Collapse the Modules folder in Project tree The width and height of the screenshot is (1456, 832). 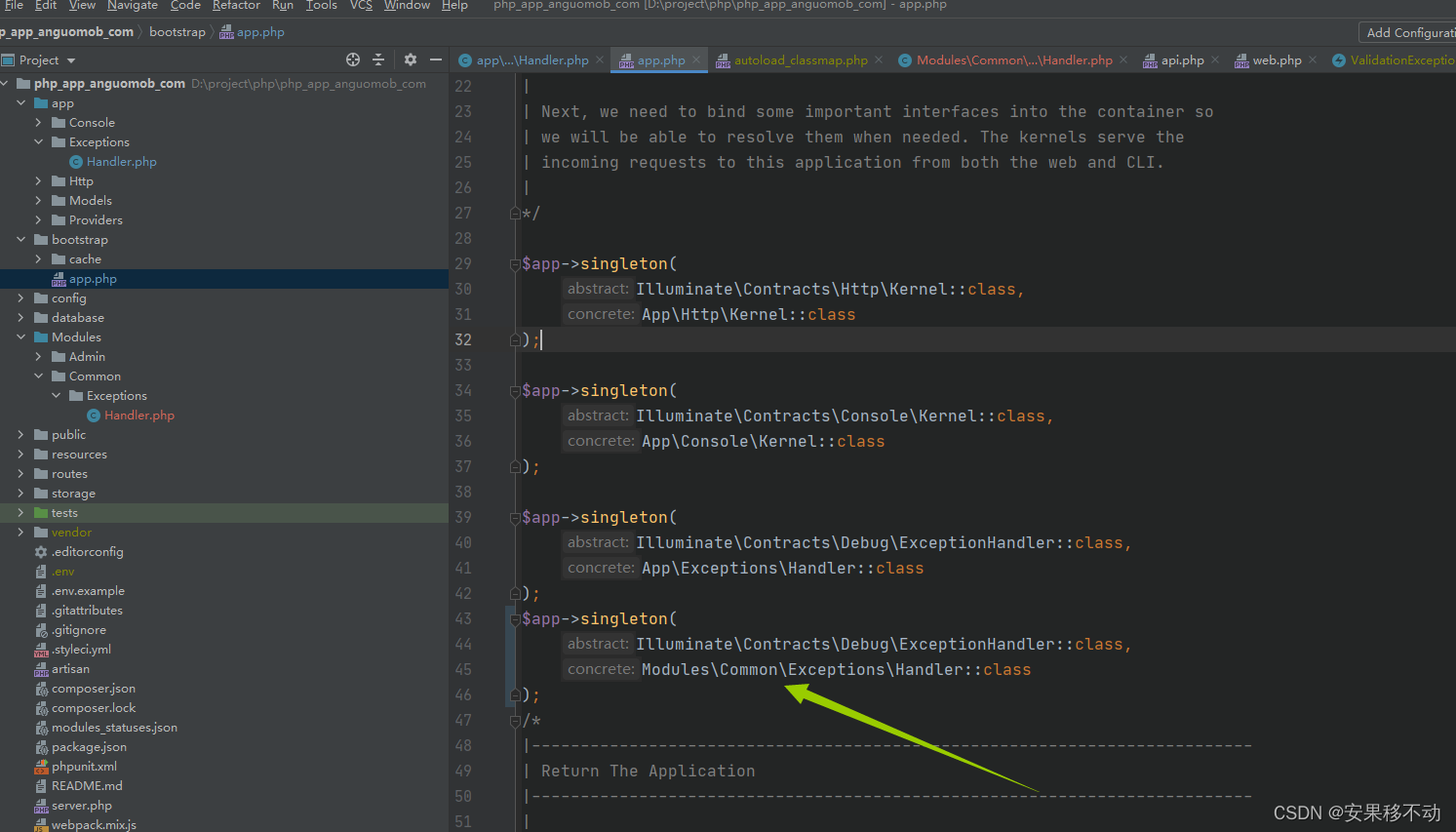tap(21, 337)
